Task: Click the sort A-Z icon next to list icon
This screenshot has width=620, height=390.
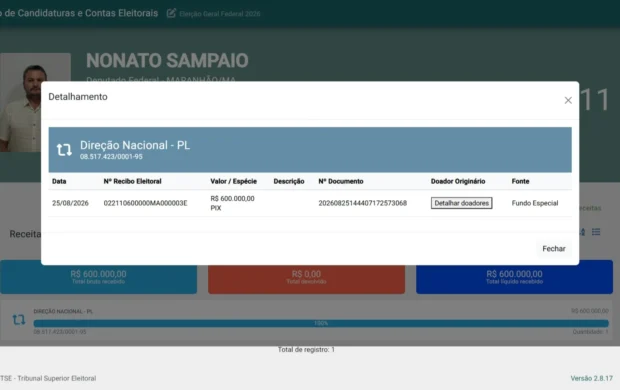Action: click(x=582, y=232)
